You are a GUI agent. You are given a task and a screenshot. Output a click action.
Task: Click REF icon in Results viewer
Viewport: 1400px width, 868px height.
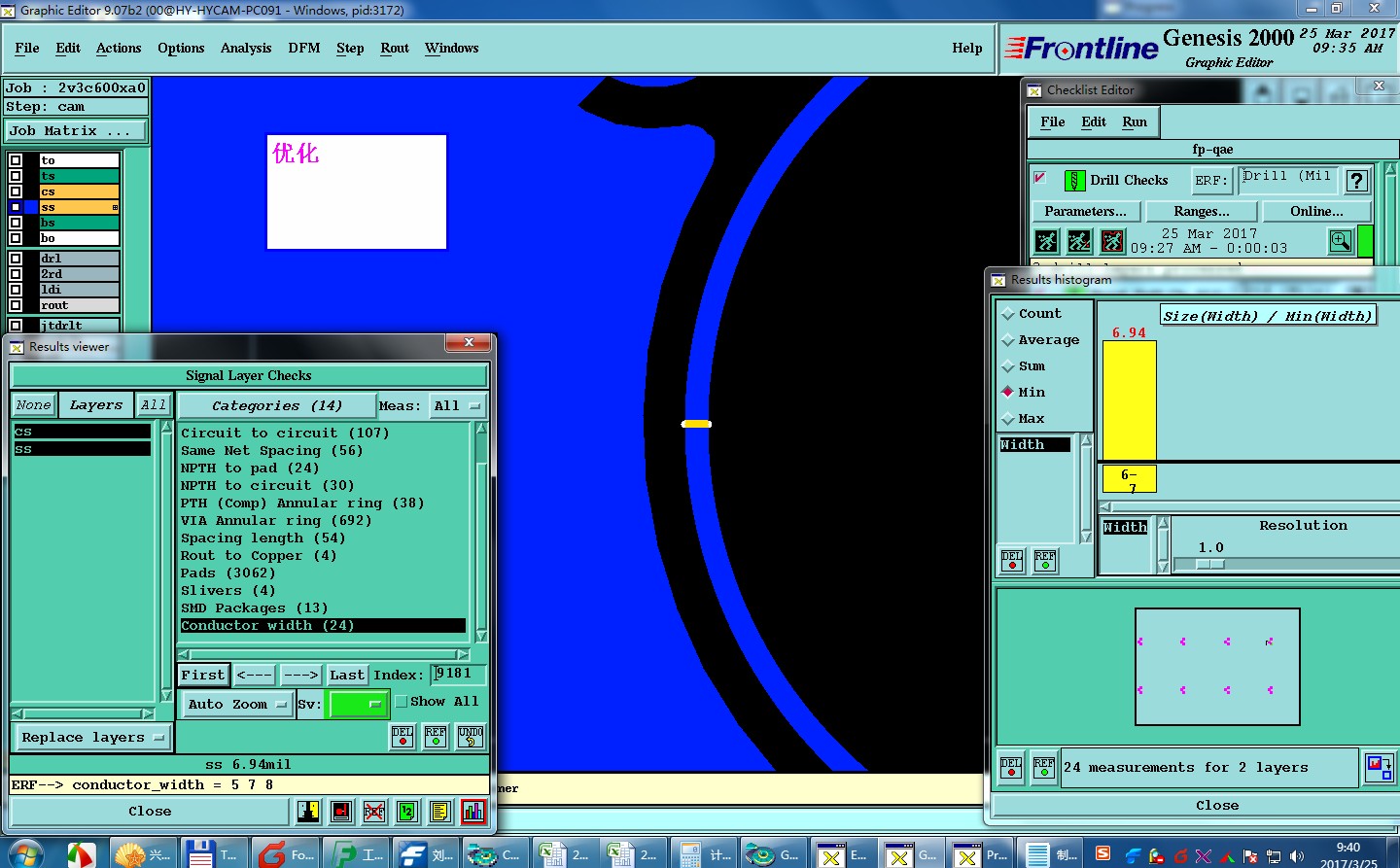coord(436,737)
